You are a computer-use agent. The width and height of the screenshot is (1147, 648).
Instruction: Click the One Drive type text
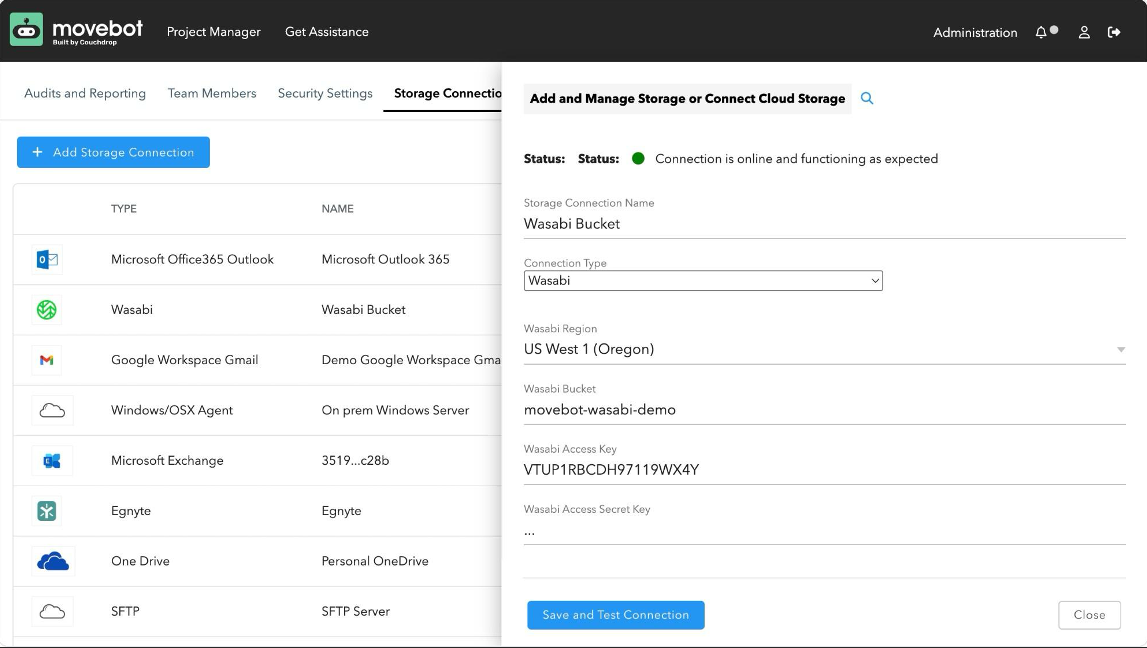tap(140, 561)
